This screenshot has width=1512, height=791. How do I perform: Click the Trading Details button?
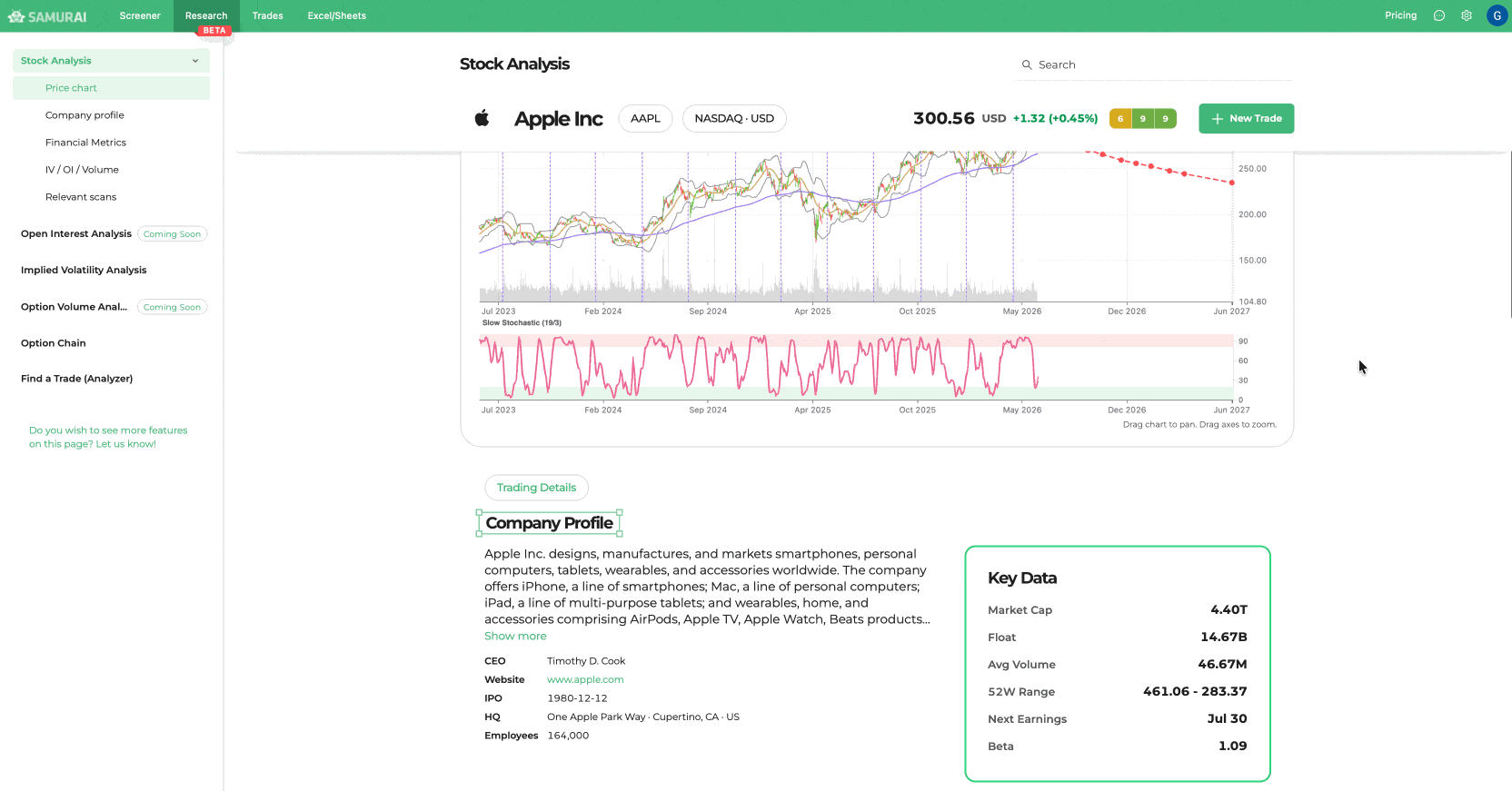(x=536, y=488)
